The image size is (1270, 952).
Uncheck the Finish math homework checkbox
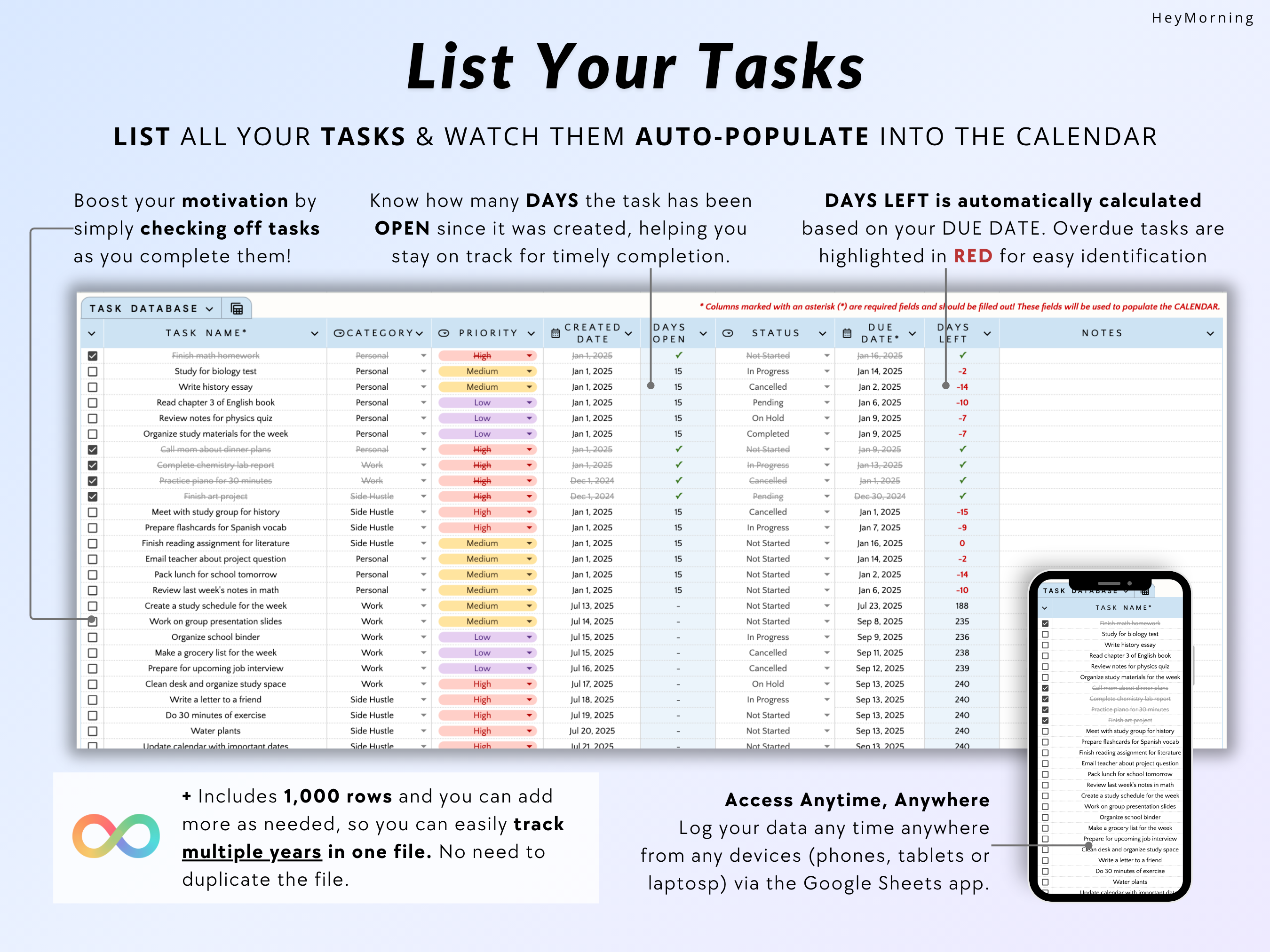coord(93,356)
